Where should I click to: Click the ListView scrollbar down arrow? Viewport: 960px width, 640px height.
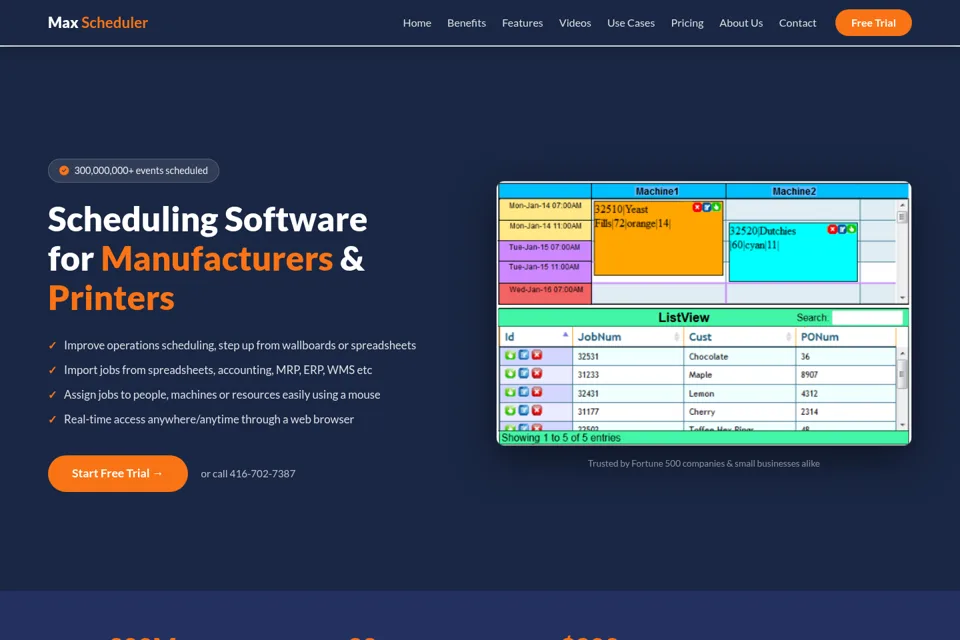click(902, 424)
